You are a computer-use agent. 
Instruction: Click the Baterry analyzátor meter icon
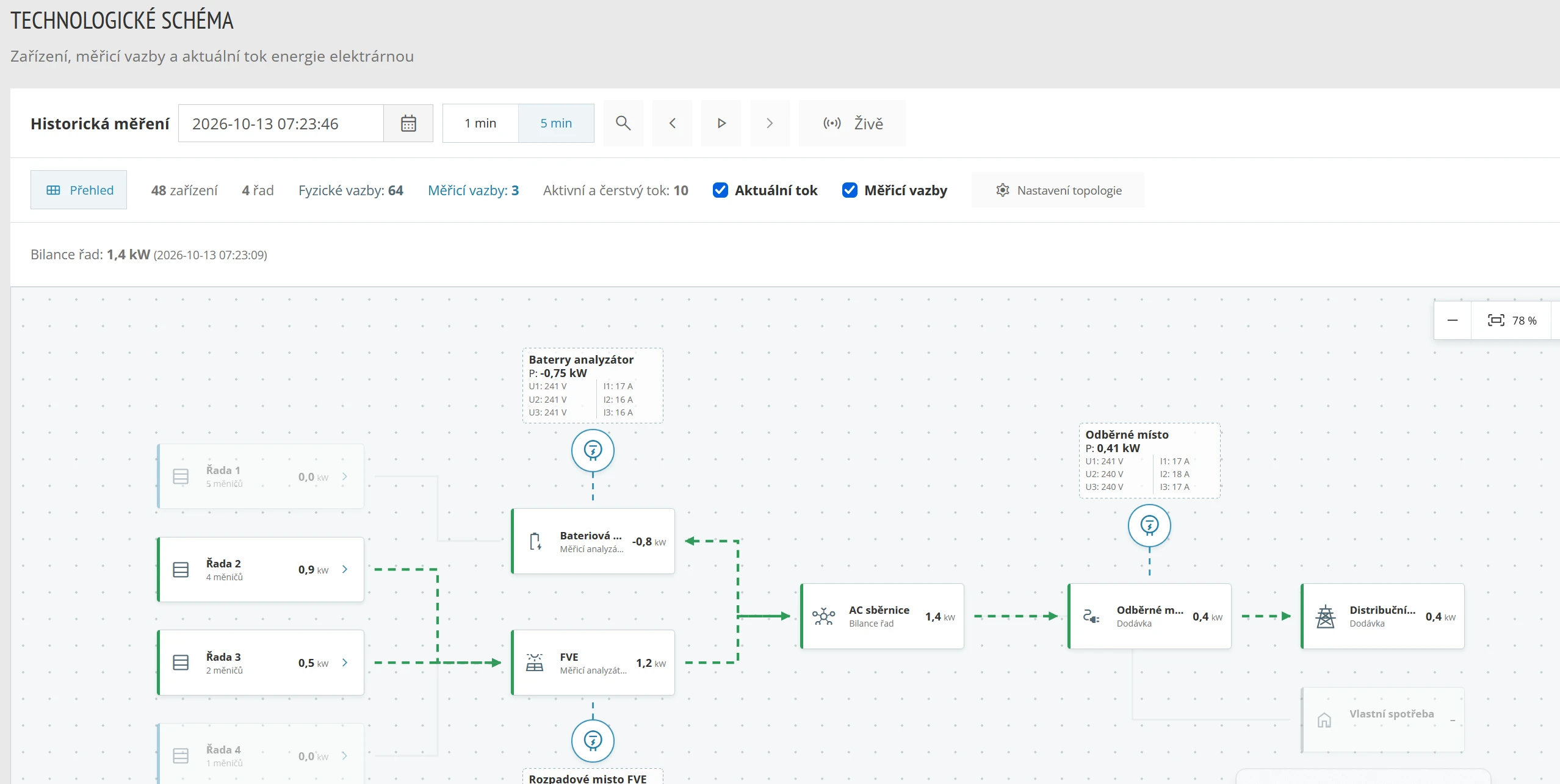pyautogui.click(x=593, y=450)
